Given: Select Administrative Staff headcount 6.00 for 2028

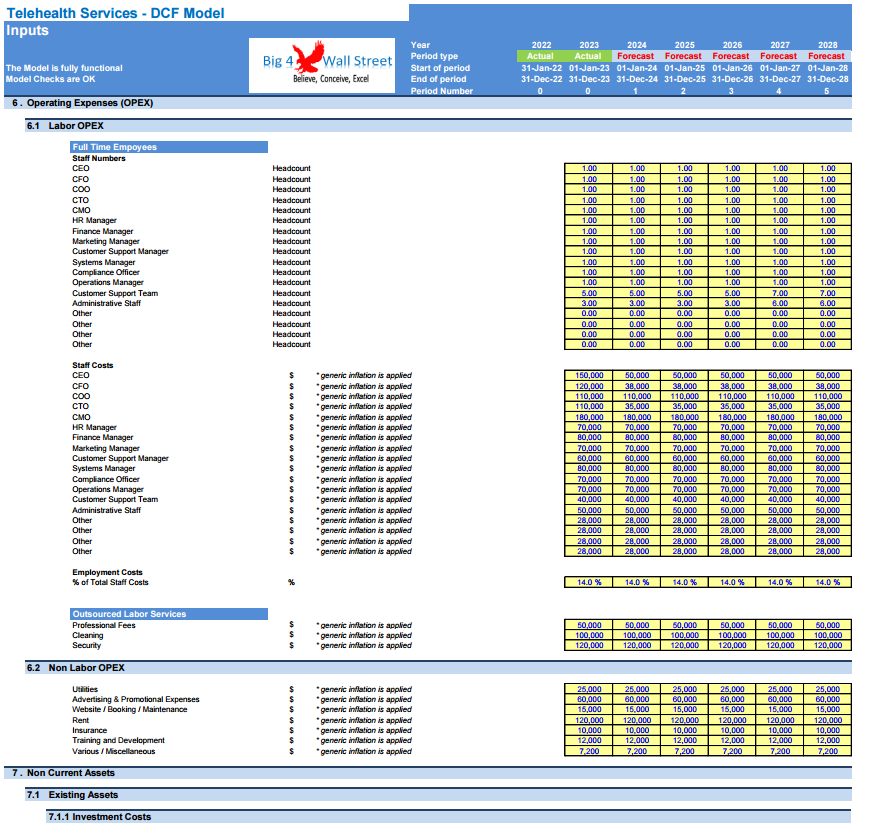Looking at the screenshot, I should (828, 303).
